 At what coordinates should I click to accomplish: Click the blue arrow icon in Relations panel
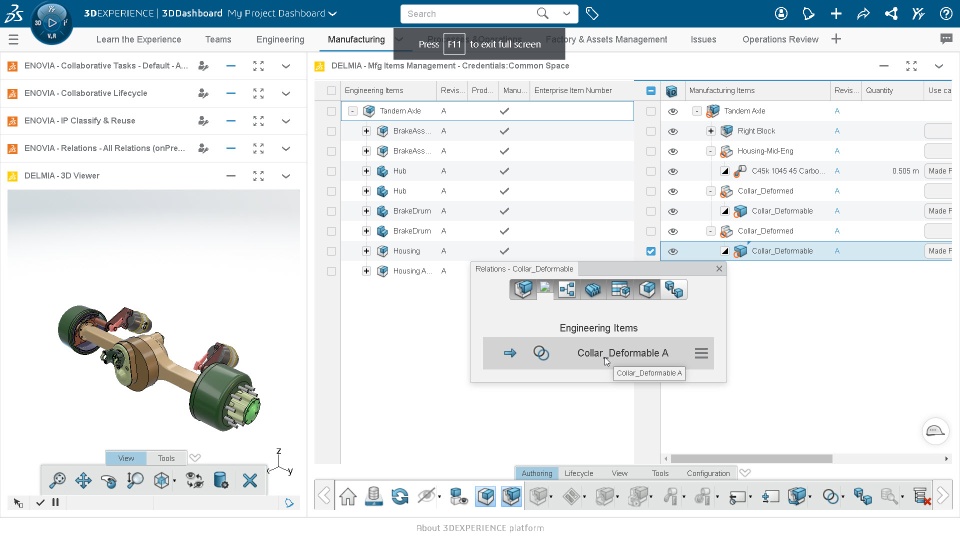pos(510,353)
